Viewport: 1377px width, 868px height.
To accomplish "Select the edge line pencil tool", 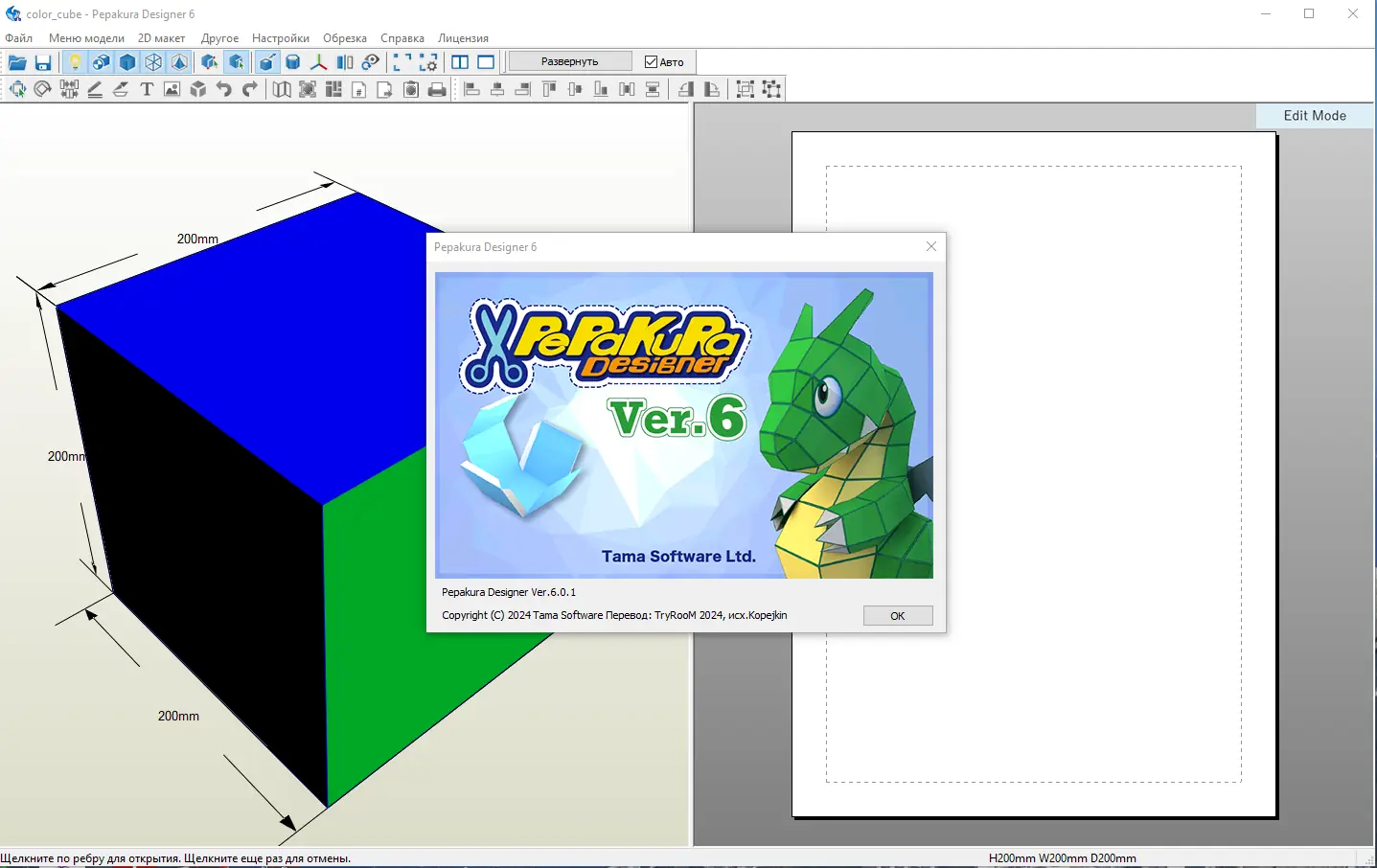I will point(95,89).
